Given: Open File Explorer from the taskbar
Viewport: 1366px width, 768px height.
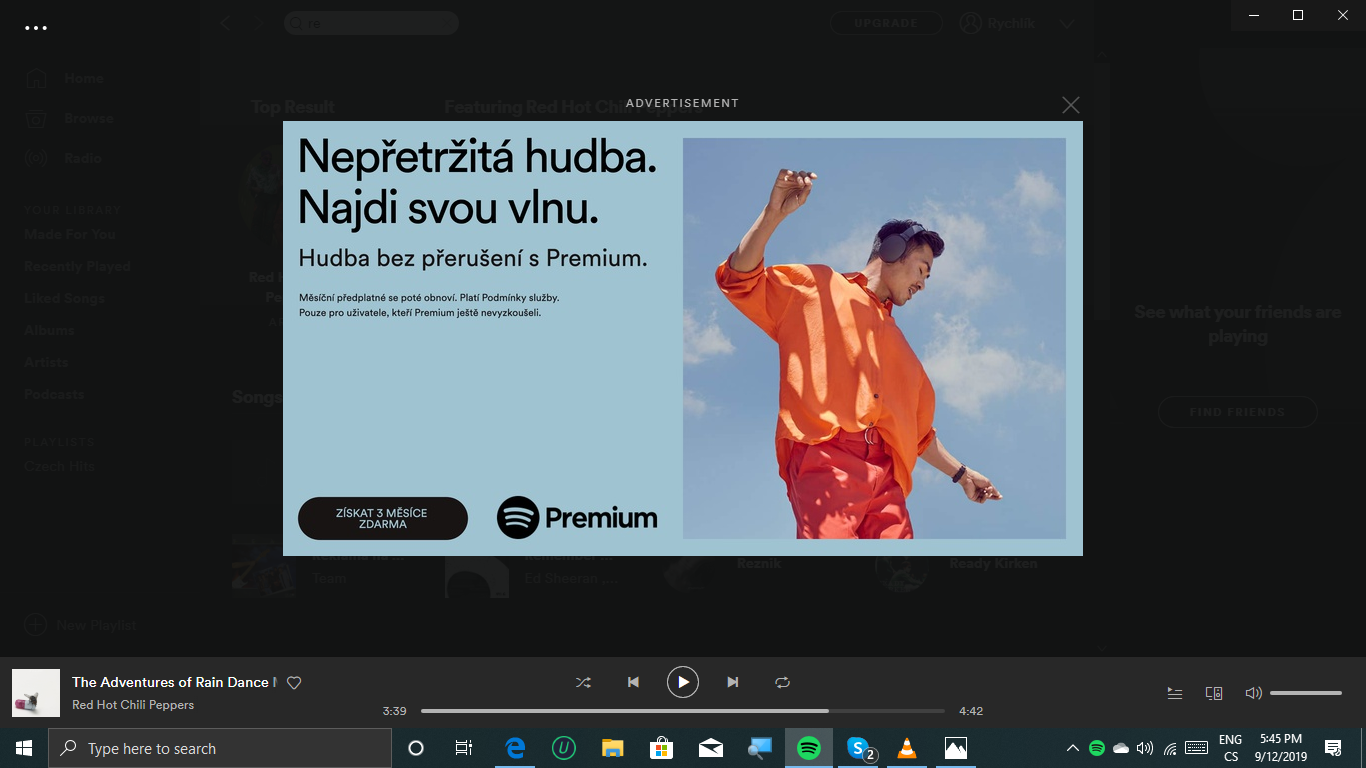Looking at the screenshot, I should pos(613,748).
